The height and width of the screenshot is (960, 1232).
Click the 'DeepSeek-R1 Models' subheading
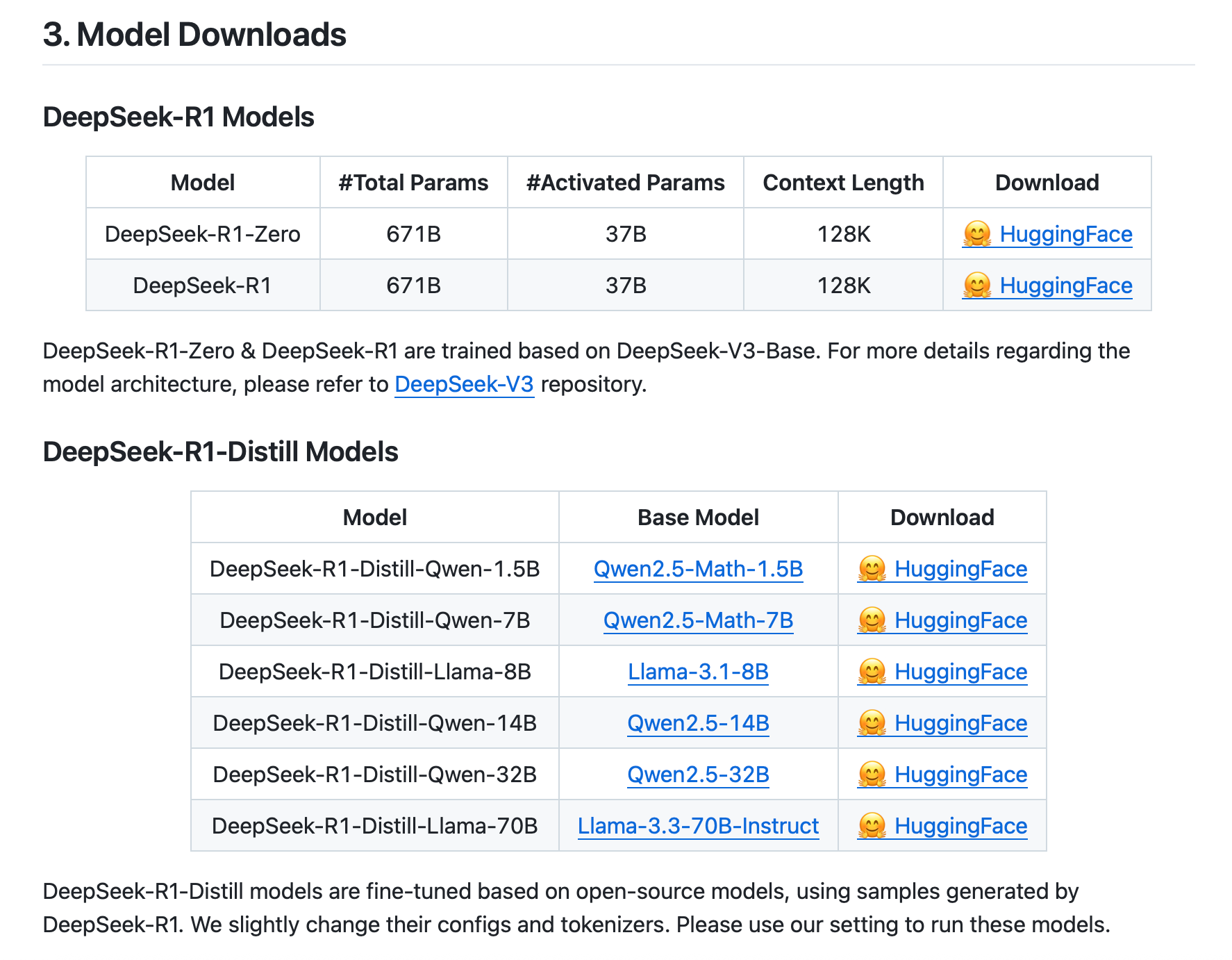178,117
